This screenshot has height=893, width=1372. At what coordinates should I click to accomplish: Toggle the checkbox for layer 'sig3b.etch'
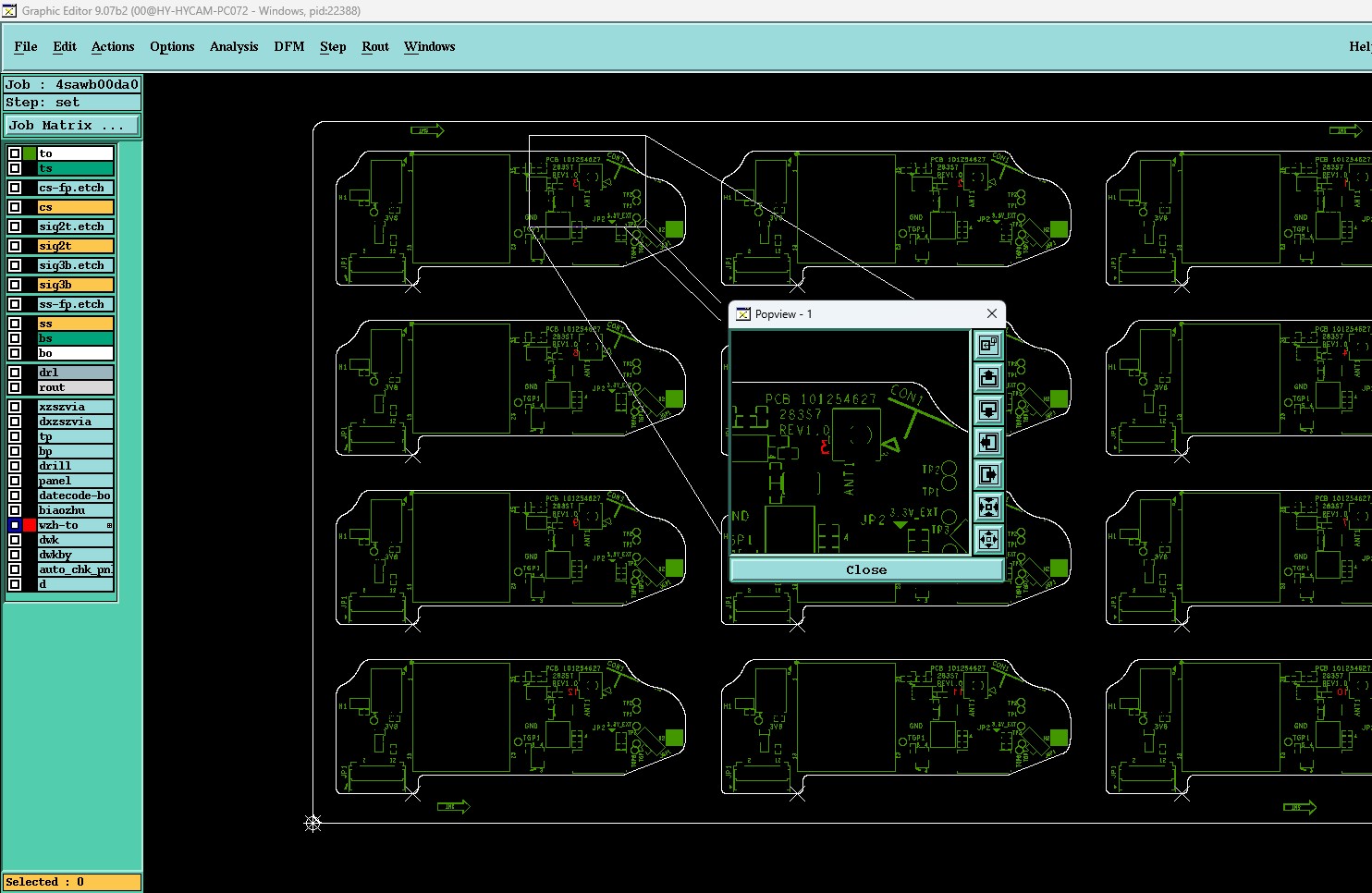[x=15, y=265]
